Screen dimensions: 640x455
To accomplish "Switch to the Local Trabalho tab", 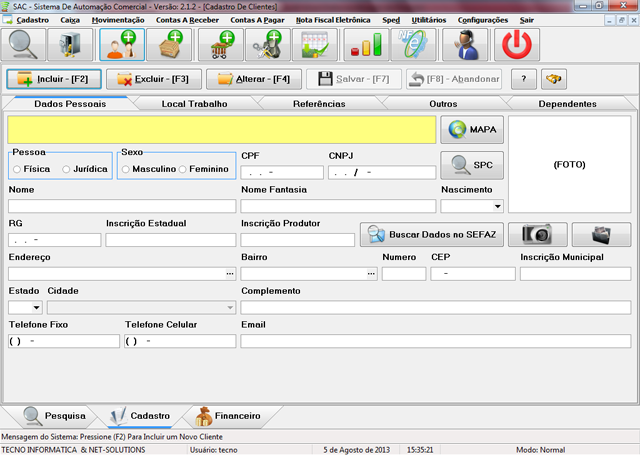I will click(x=194, y=104).
